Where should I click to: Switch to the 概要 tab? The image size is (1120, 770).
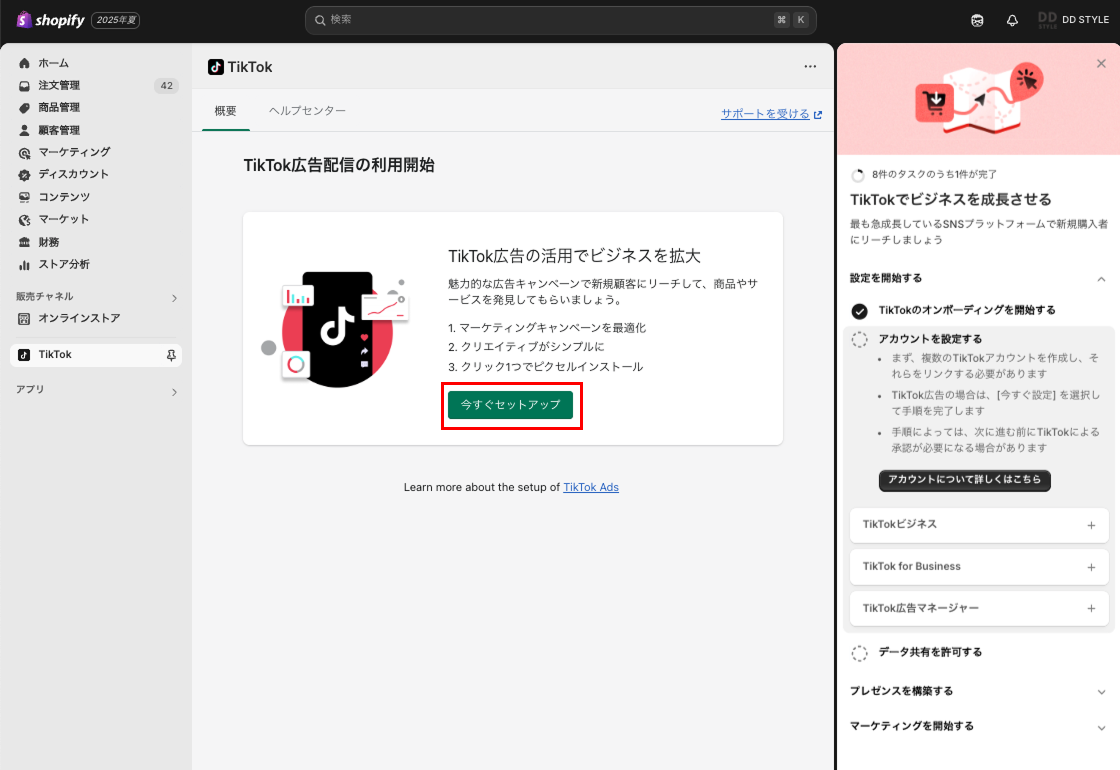(x=226, y=111)
